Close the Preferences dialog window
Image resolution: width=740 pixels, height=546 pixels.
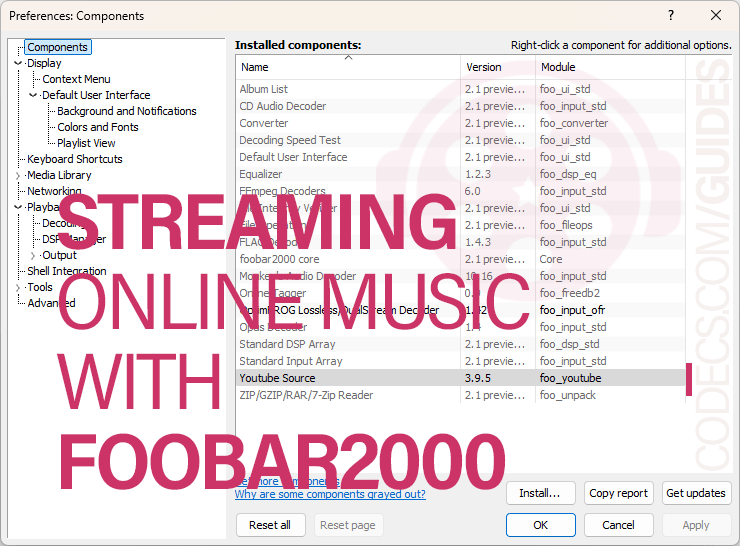click(716, 16)
